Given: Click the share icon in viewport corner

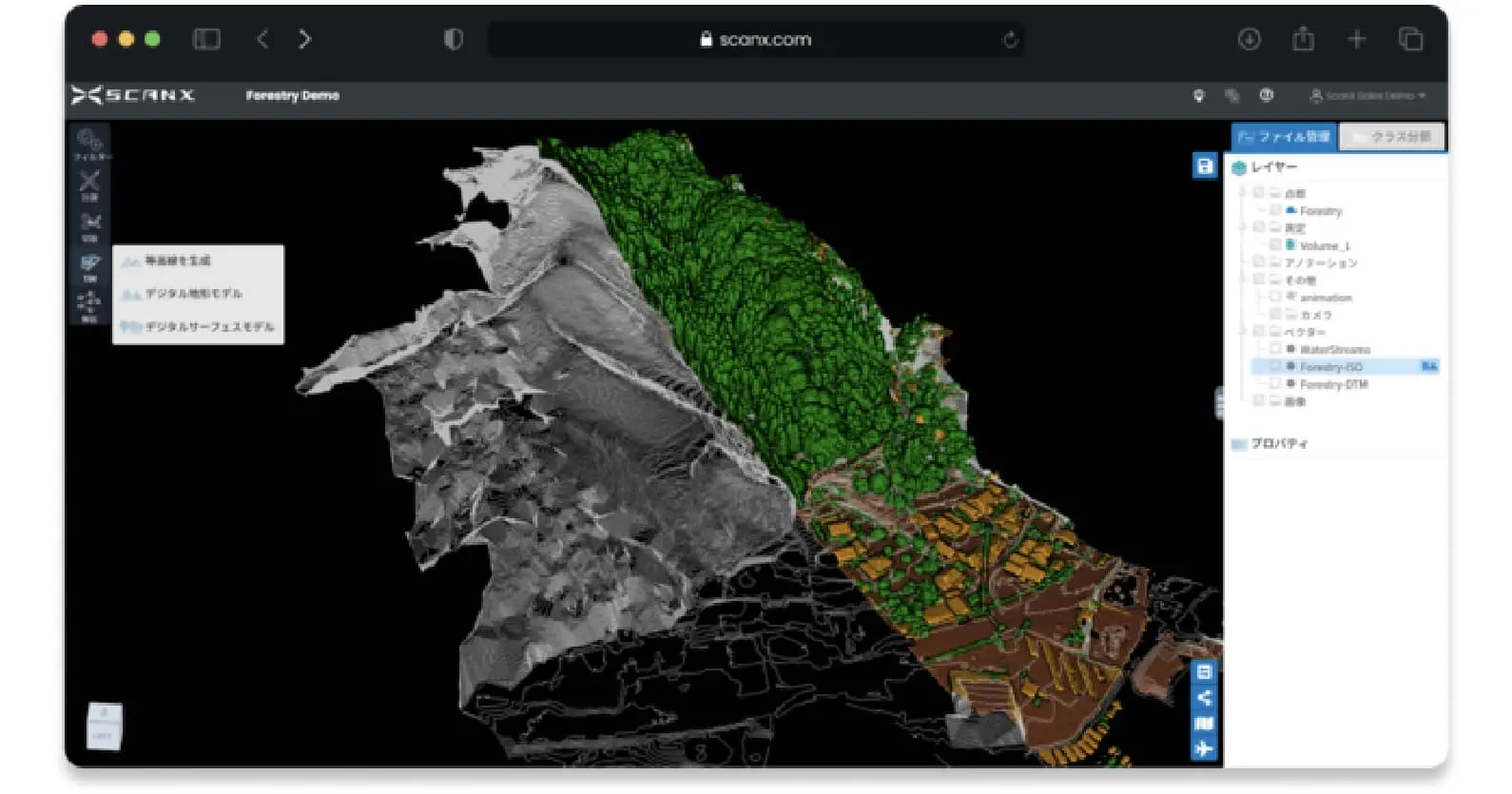Looking at the screenshot, I should pos(1204,698).
